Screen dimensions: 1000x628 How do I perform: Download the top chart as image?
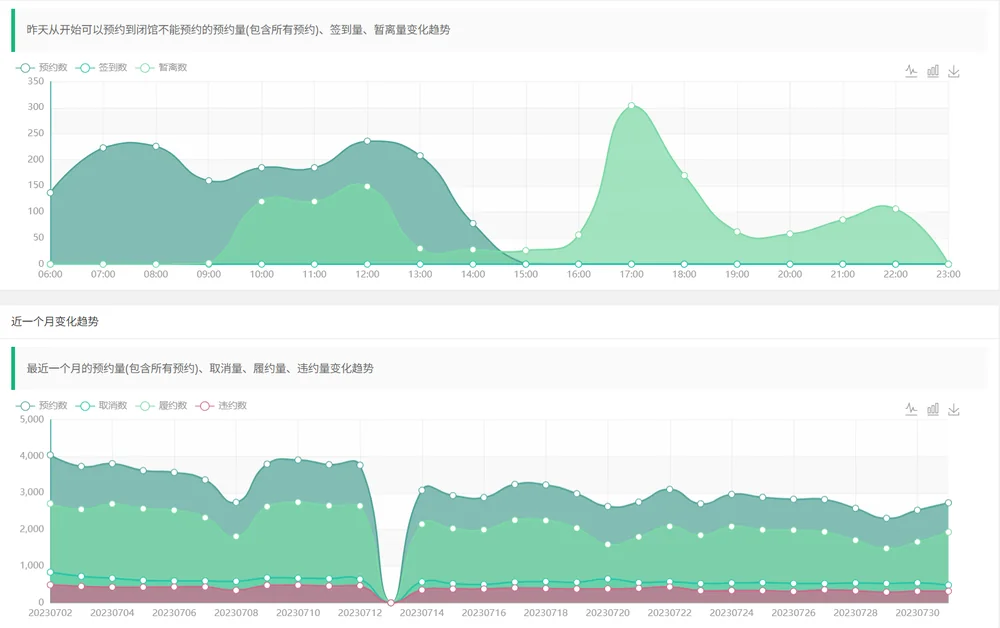coord(953,71)
